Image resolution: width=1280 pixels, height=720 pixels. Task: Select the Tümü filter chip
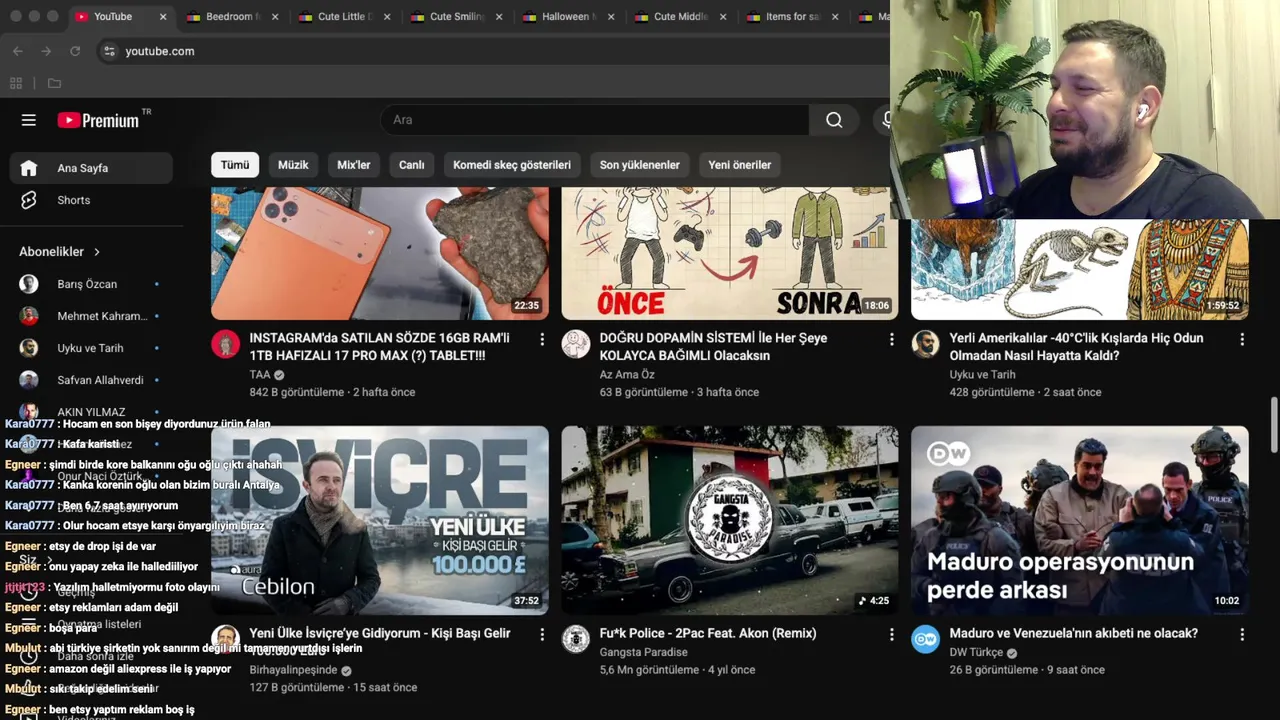pos(235,165)
